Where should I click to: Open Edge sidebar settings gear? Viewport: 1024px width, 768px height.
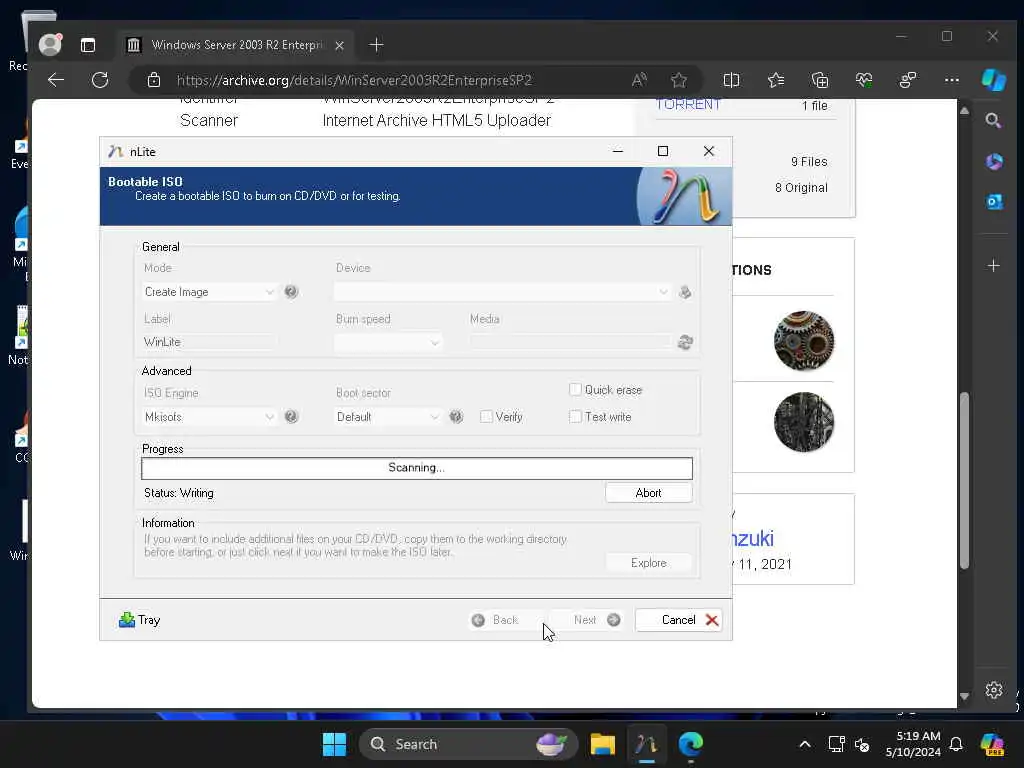(x=994, y=690)
